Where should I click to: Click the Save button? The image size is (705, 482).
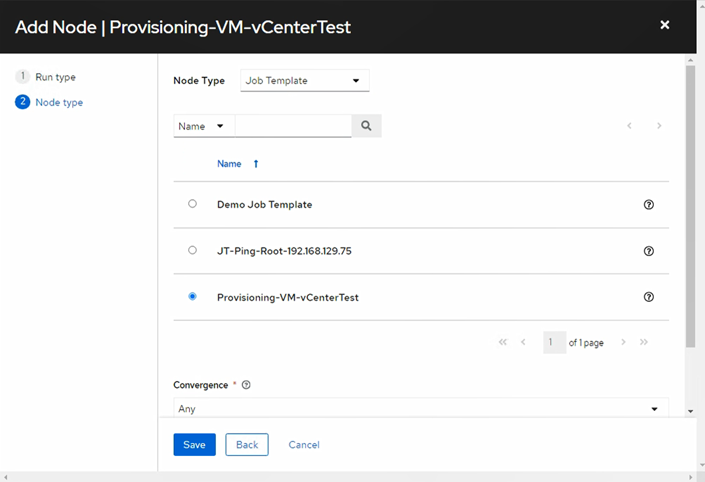point(194,444)
